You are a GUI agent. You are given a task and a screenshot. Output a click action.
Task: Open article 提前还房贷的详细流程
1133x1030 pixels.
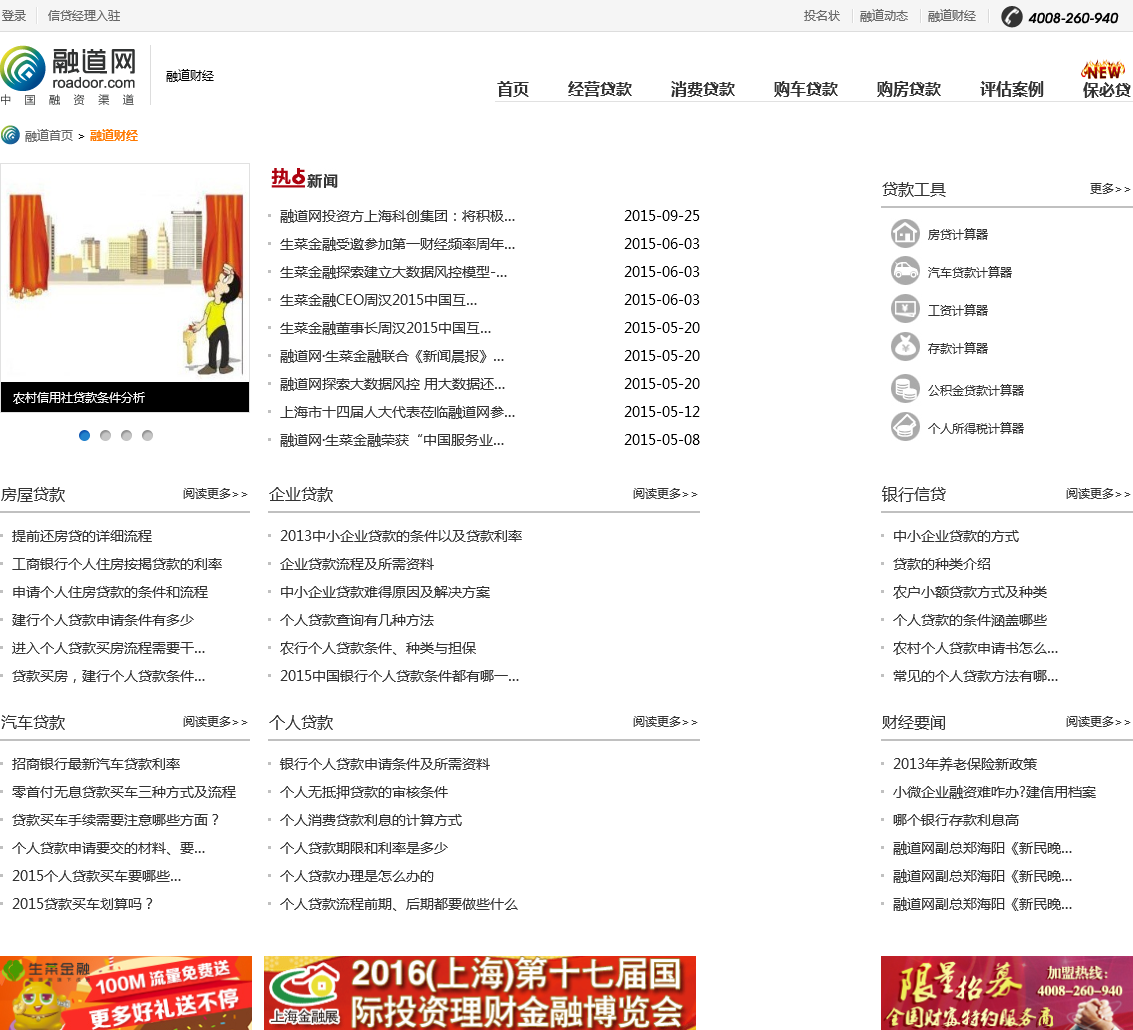tap(82, 536)
